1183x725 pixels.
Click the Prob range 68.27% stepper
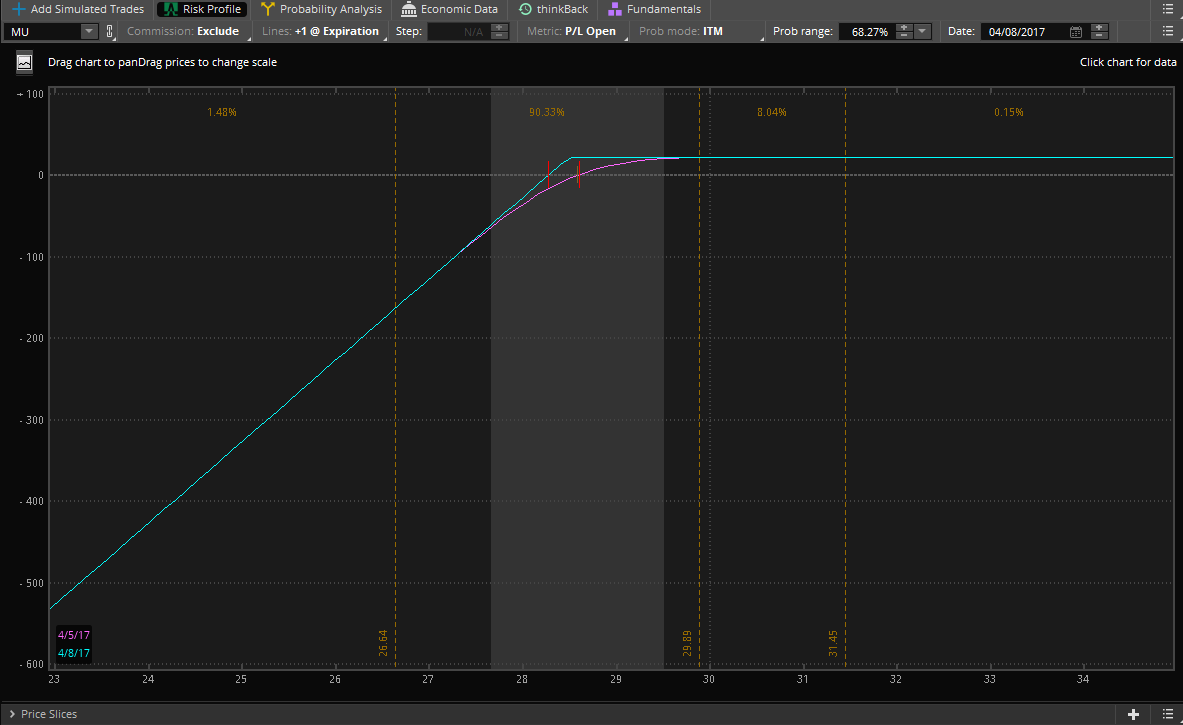[904, 31]
